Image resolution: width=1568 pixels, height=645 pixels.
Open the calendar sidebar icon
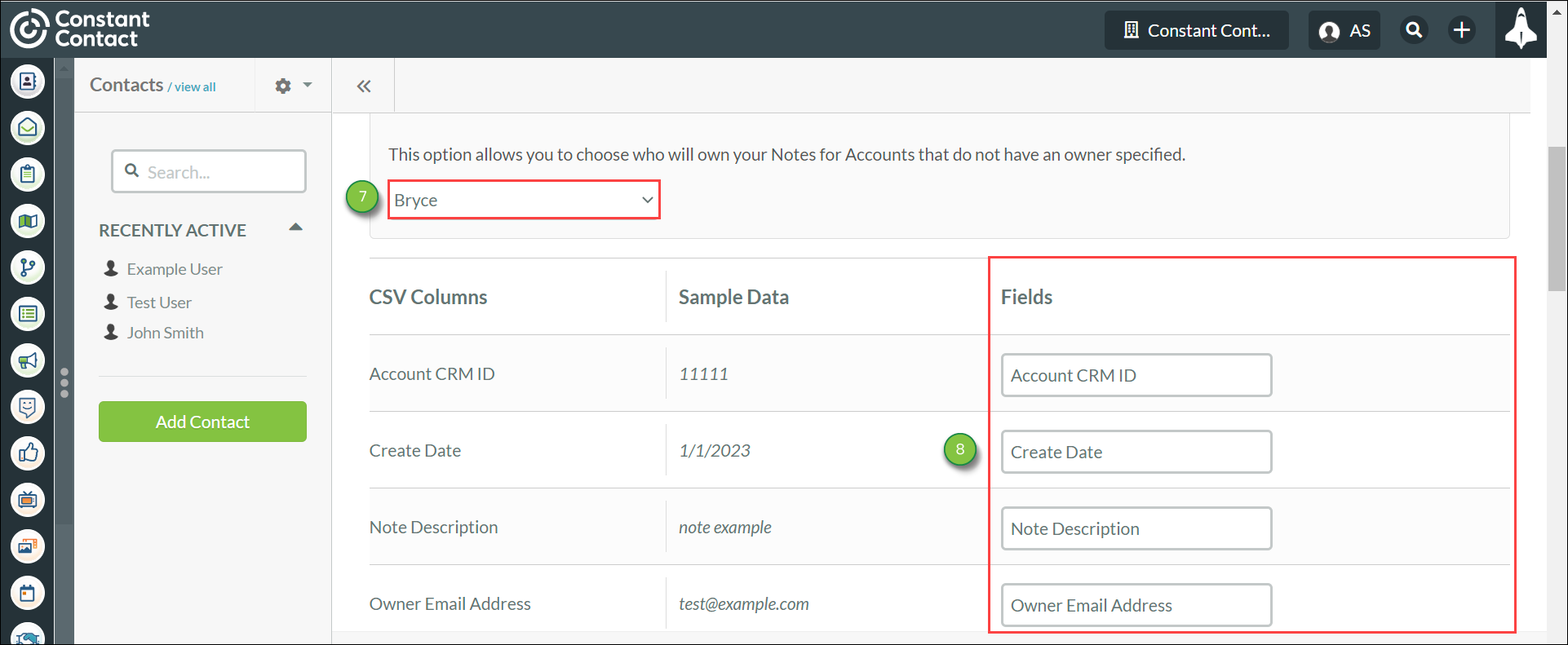click(x=28, y=593)
